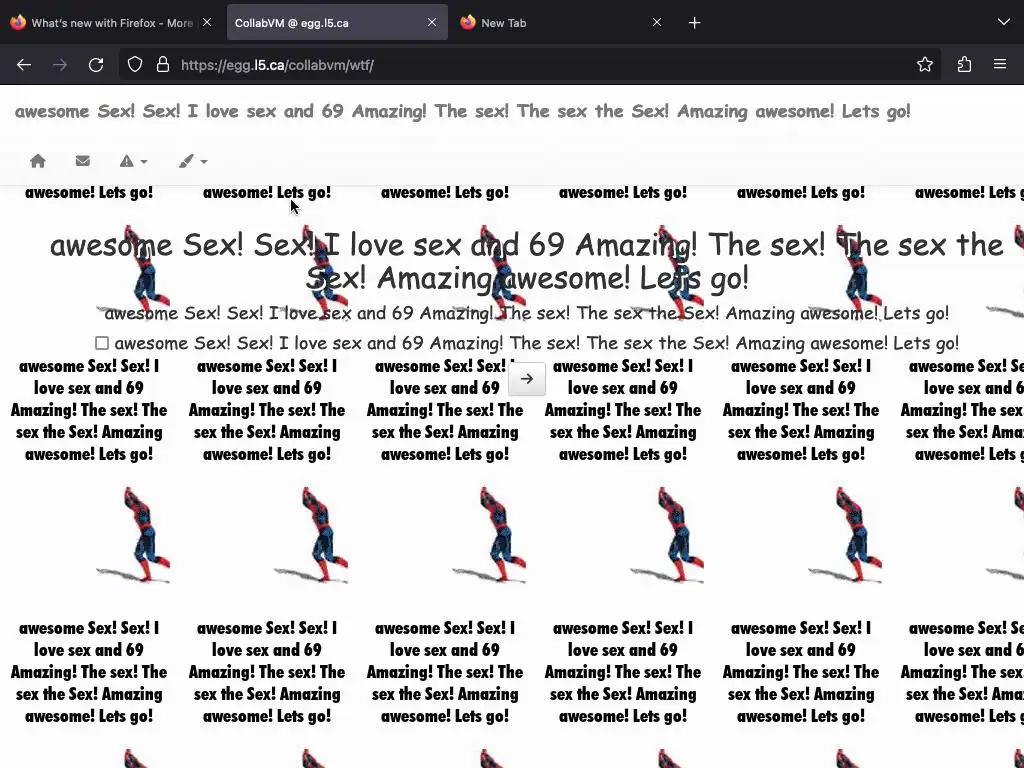Switch to What's new with Firefox tab
Screen dimensions: 1024x768
click(111, 23)
